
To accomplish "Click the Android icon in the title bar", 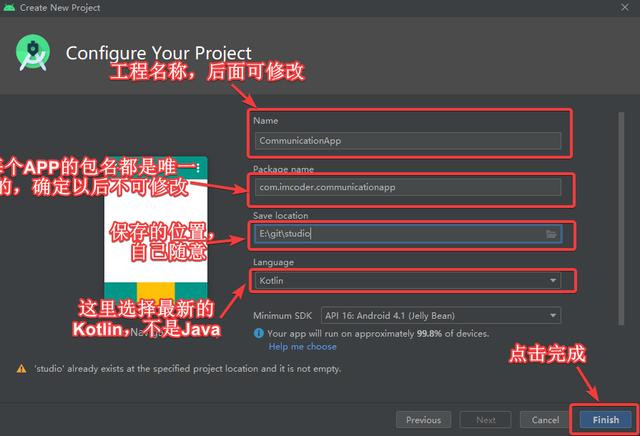I will pos(9,7).
